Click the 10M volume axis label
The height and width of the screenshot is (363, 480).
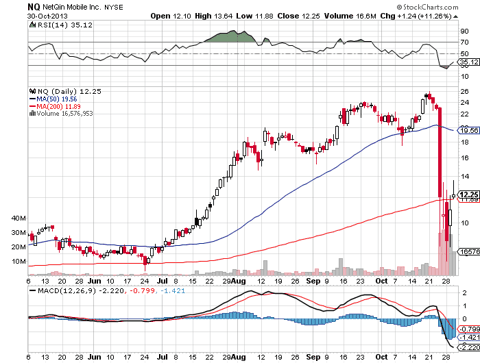19,261
